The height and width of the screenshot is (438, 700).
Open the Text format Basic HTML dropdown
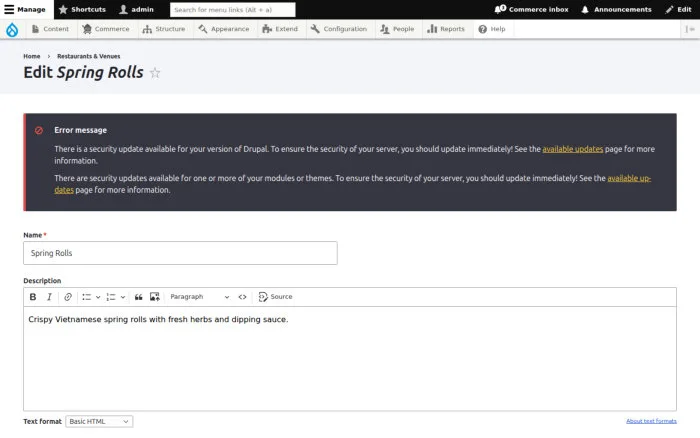click(x=99, y=421)
